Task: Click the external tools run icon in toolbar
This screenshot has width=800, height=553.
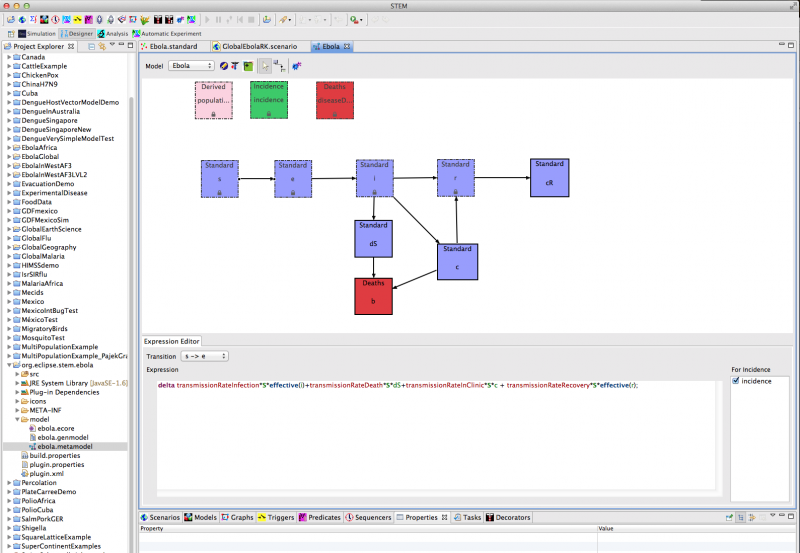Action: click(354, 20)
